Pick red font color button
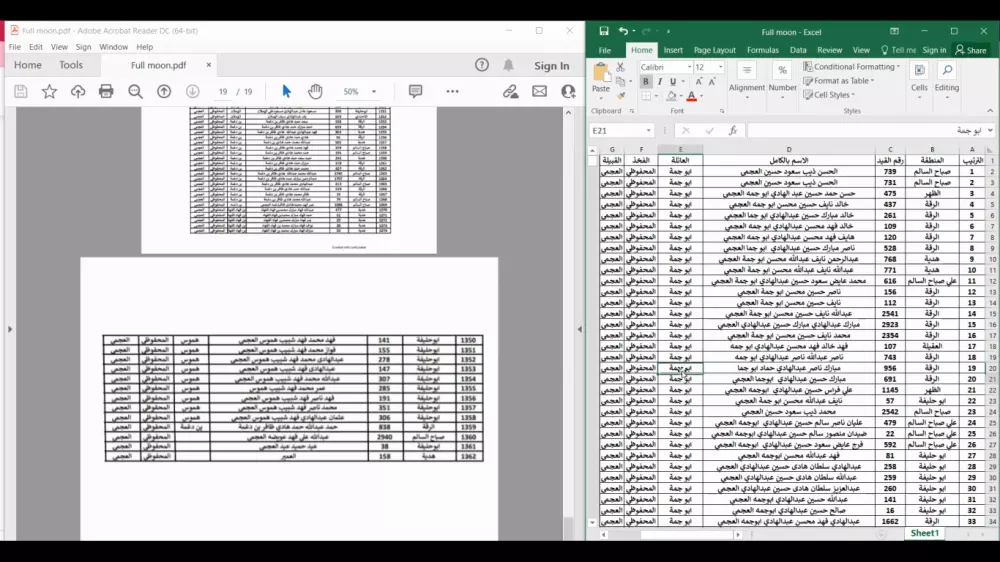 (x=691, y=96)
